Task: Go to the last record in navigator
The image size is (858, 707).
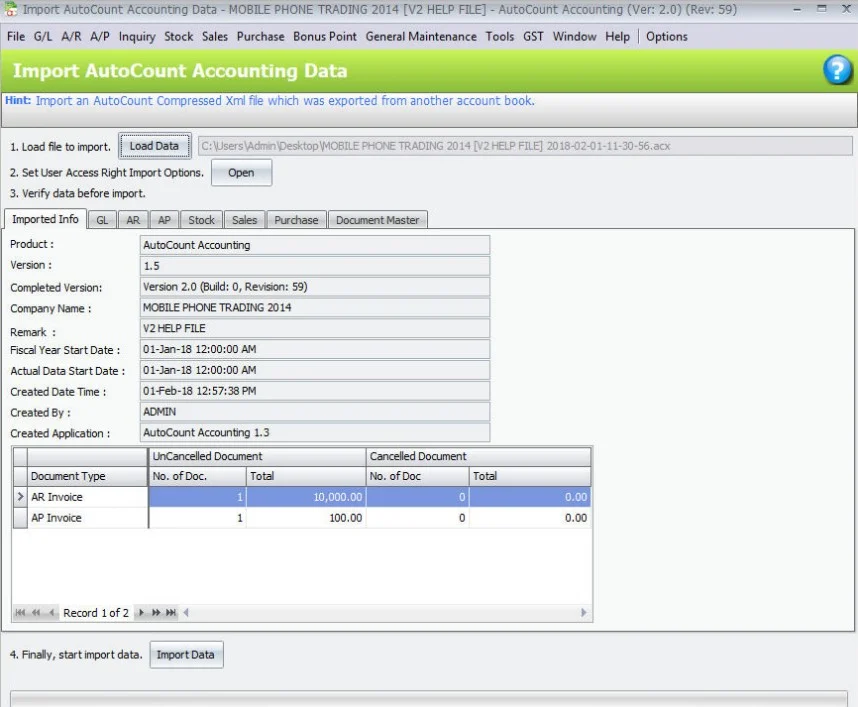Action: 171,612
